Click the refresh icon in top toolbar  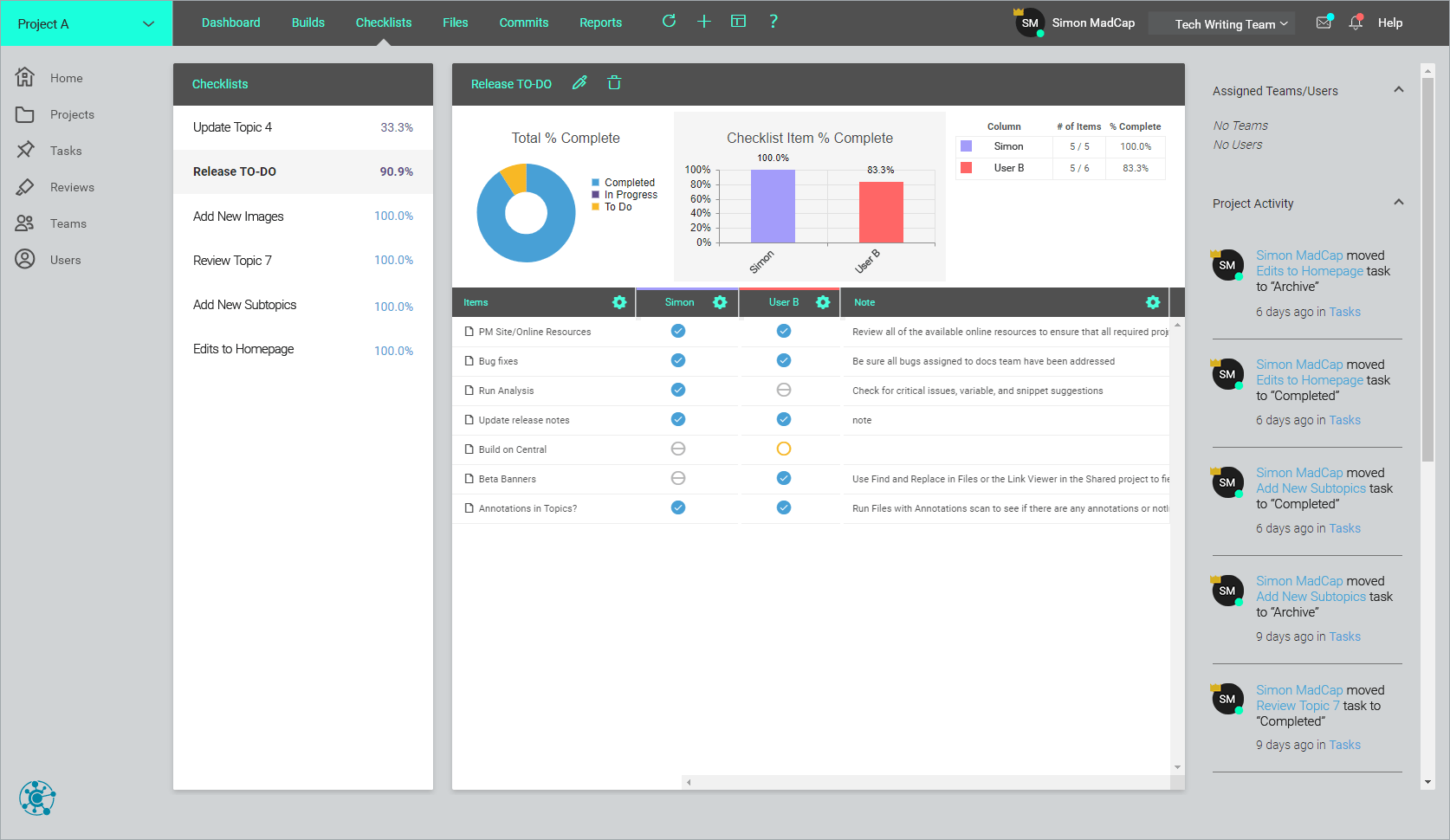pyautogui.click(x=669, y=22)
